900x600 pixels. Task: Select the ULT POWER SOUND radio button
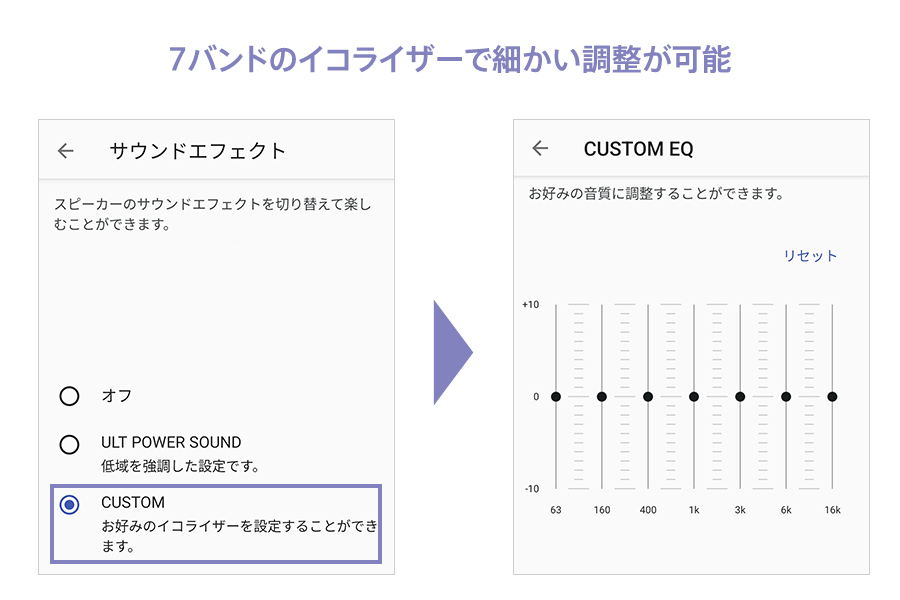tap(69, 445)
